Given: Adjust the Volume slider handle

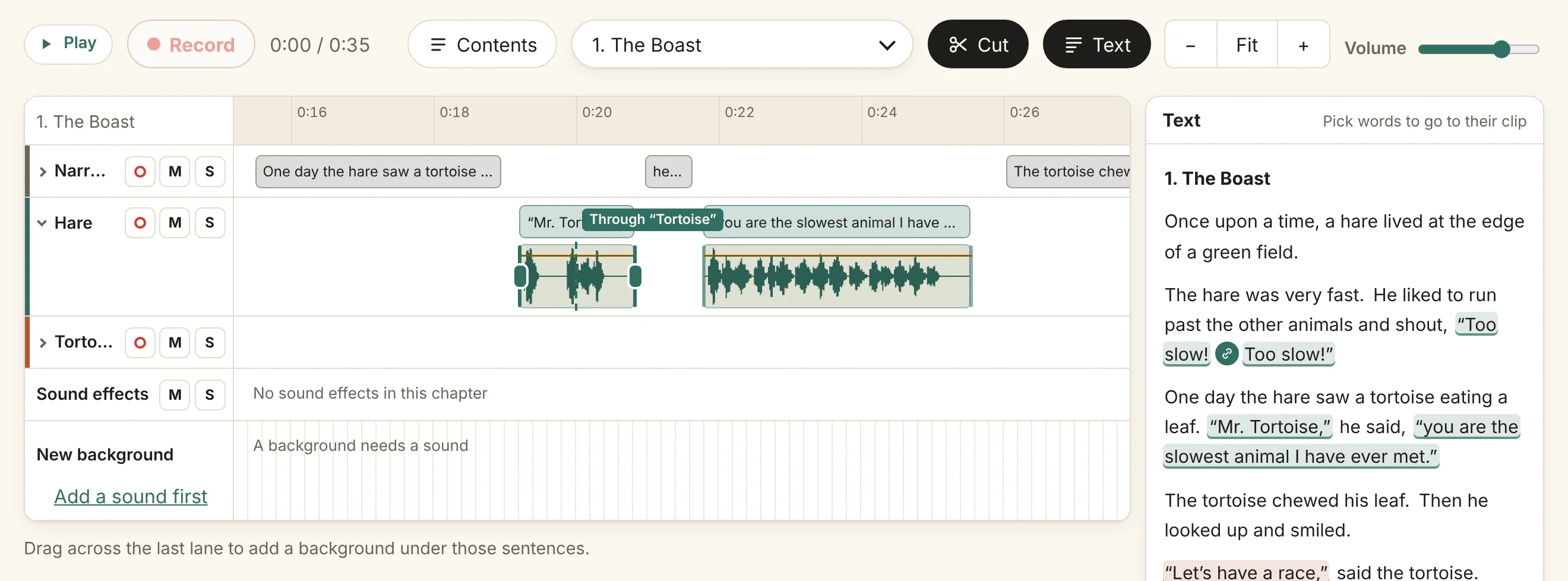Looking at the screenshot, I should pyautogui.click(x=1501, y=49).
